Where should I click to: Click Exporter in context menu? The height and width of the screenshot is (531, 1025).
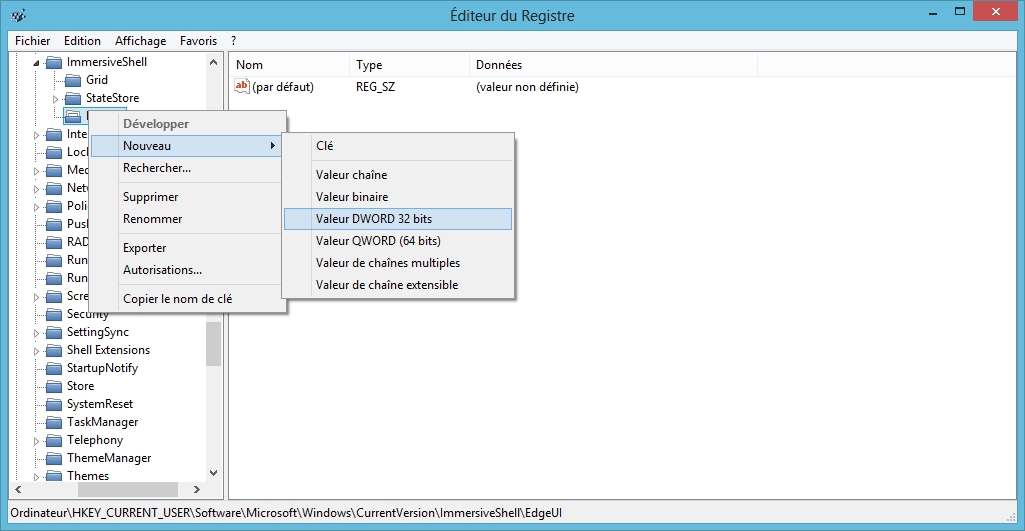point(187,248)
